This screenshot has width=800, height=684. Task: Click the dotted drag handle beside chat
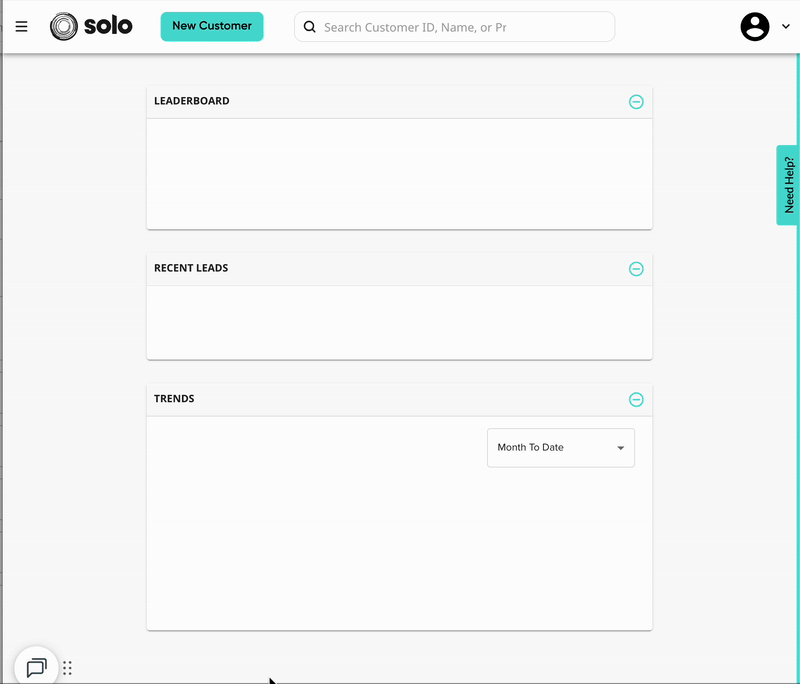68,668
